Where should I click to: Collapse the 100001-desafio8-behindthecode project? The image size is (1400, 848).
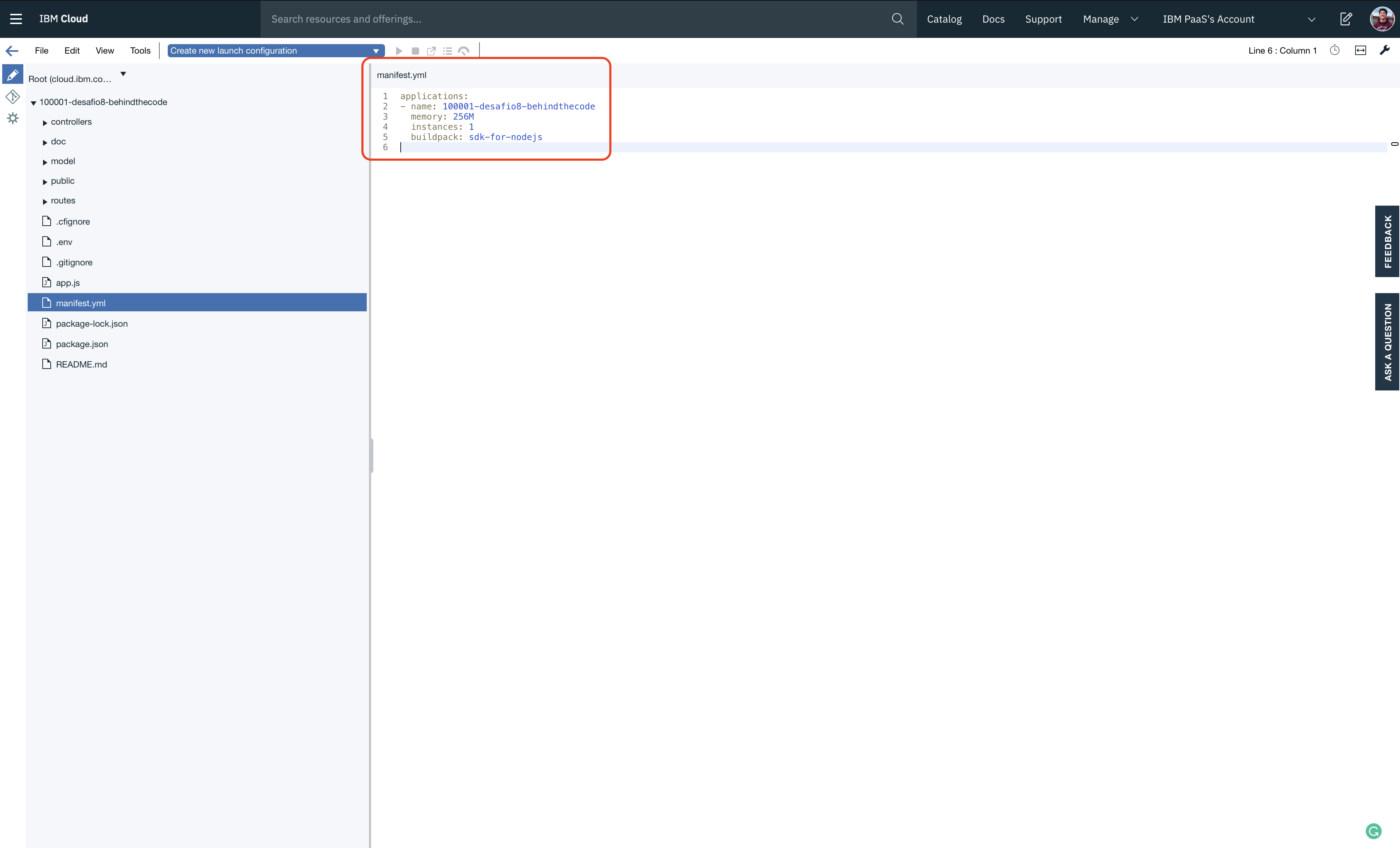(34, 103)
